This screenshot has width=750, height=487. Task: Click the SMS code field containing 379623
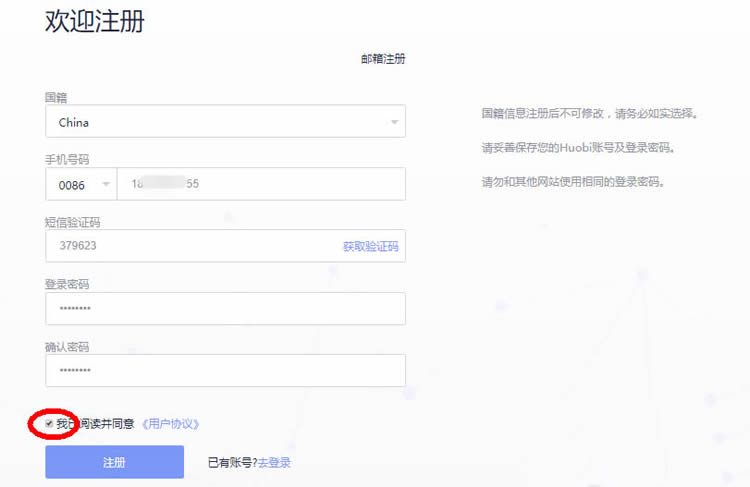(x=190, y=246)
